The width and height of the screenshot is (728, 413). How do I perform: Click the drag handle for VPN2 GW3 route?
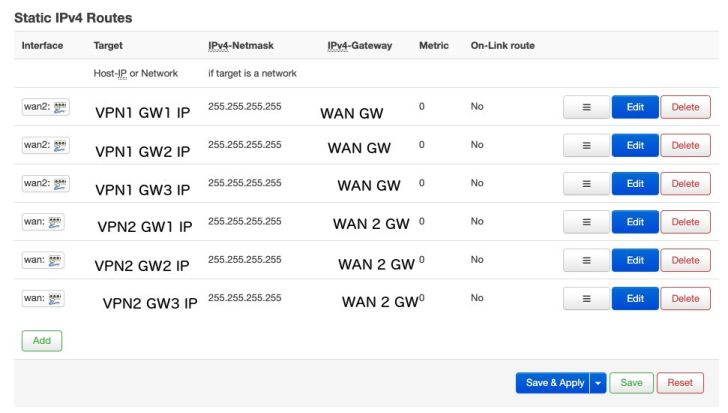585,298
